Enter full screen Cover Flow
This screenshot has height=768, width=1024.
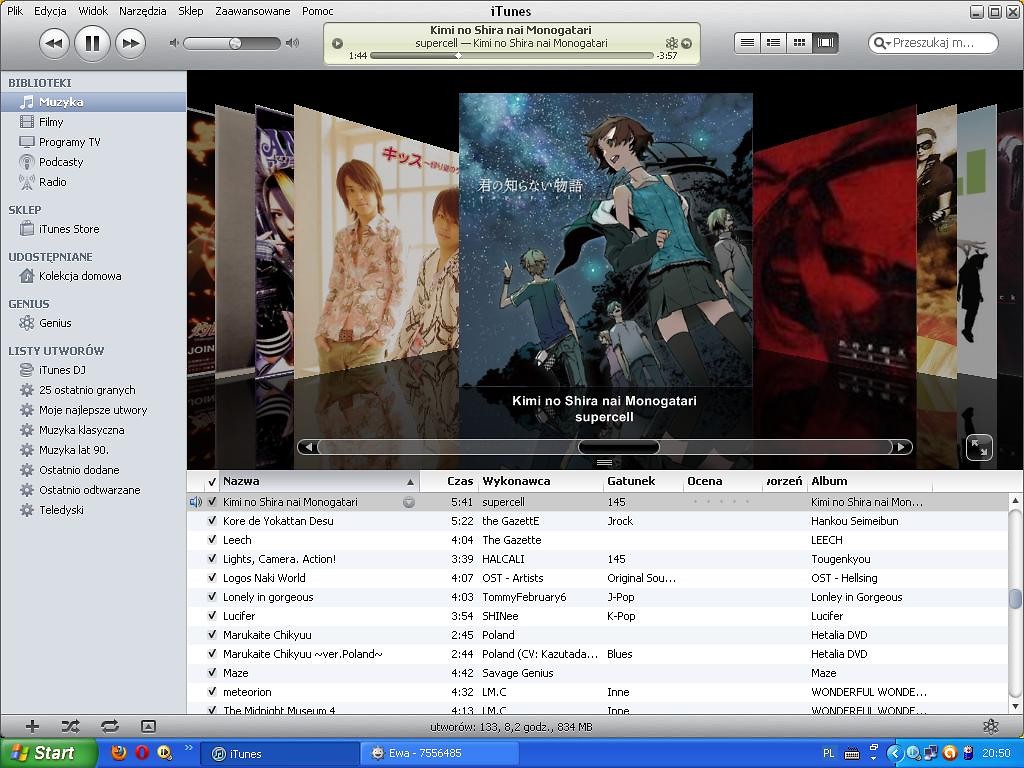(979, 447)
